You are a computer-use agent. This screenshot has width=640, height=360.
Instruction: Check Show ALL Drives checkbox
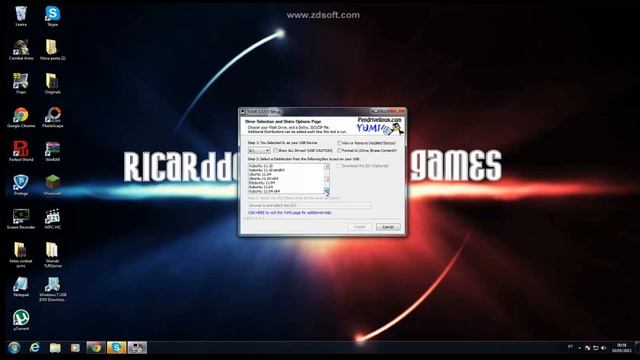click(276, 151)
